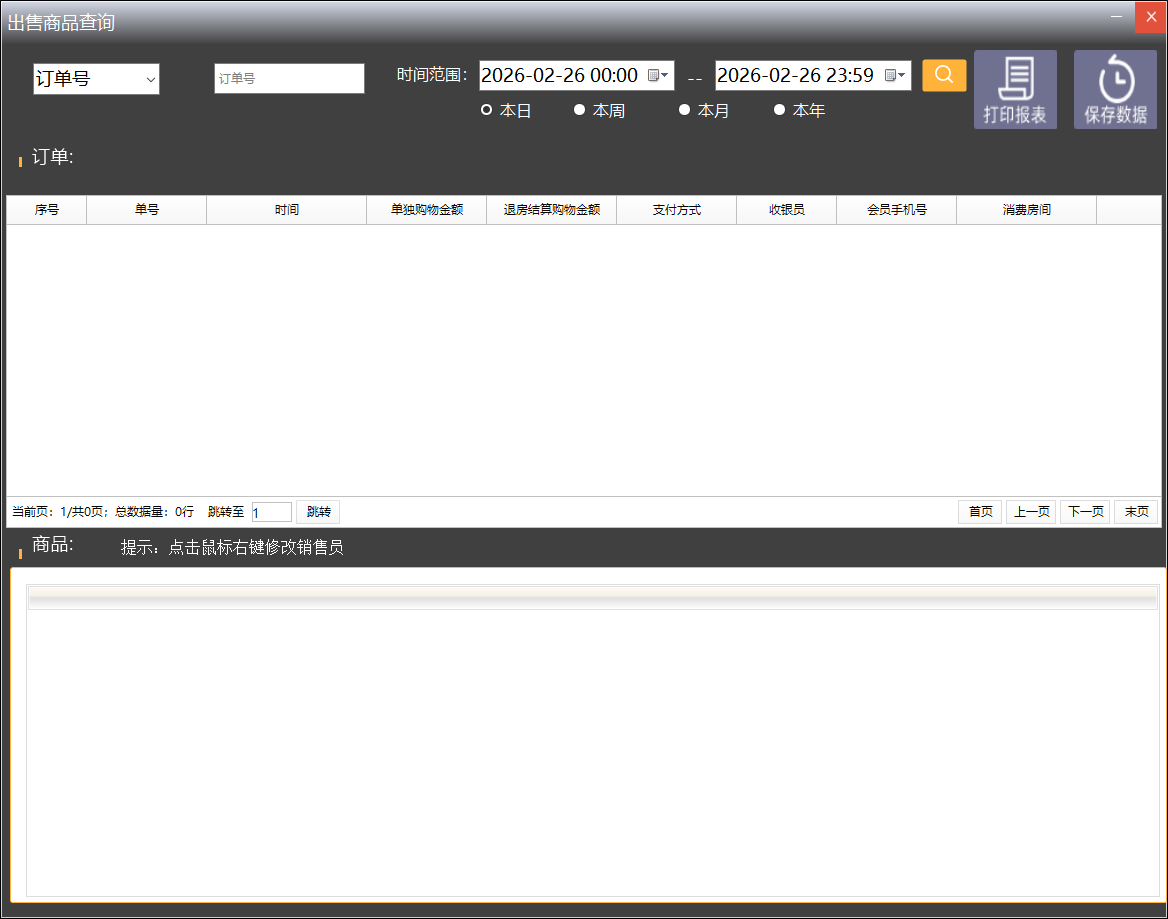
Task: Minimize the 出售商品查询 window
Action: [1117, 16]
